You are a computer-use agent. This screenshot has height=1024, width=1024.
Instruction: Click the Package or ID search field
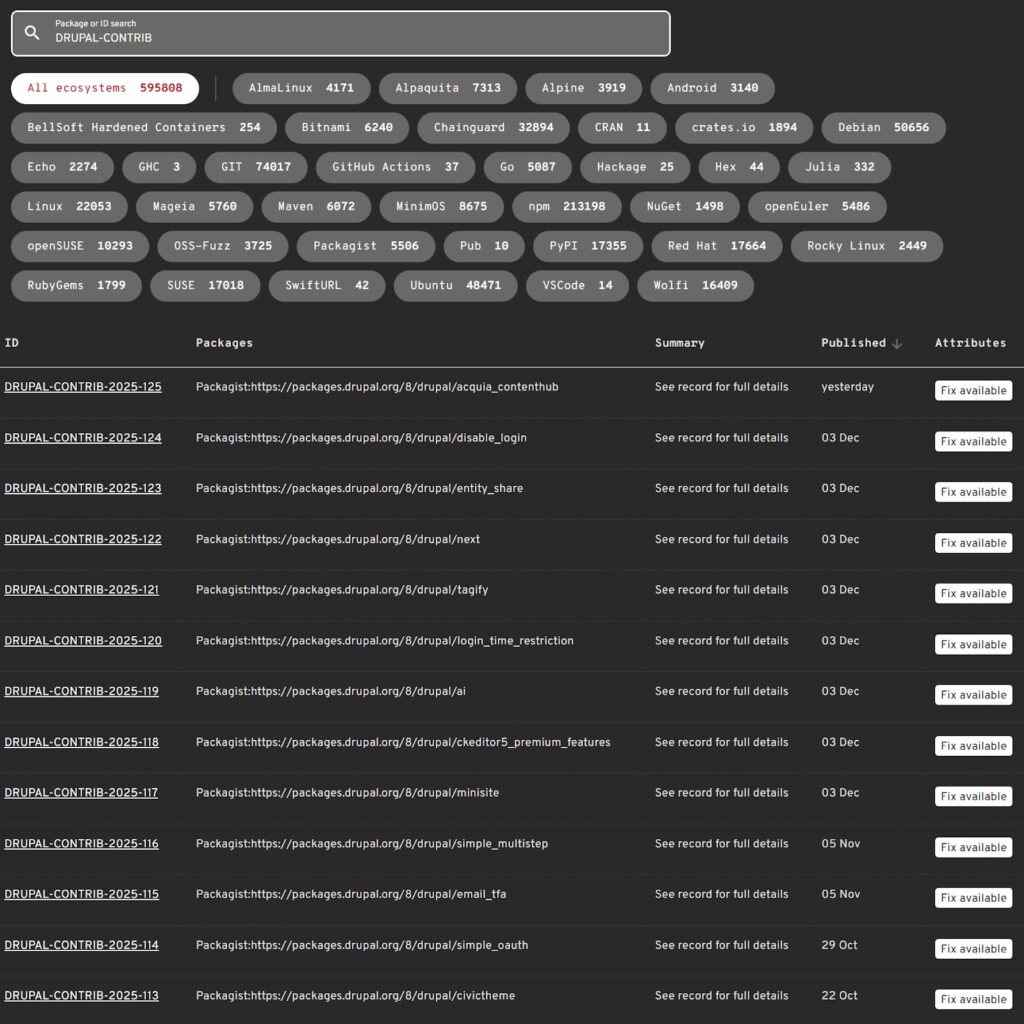pos(340,33)
